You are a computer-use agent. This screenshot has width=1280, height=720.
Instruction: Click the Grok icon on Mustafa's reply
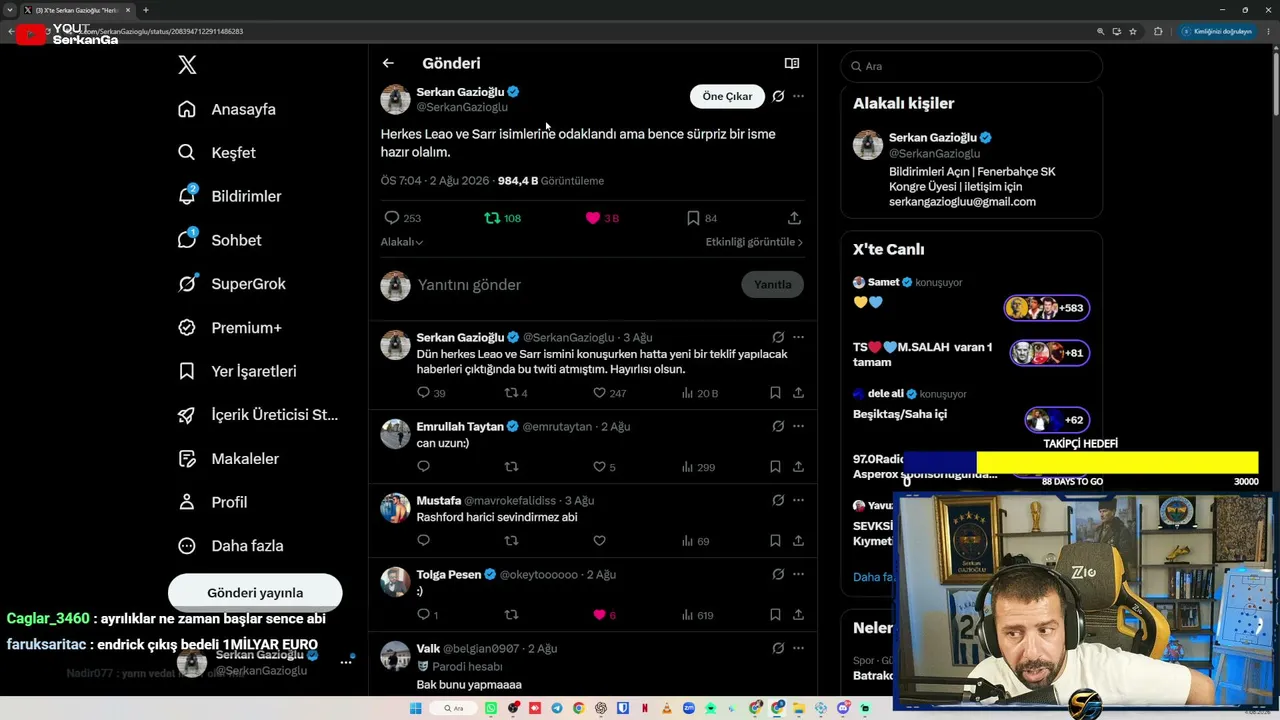coord(778,500)
